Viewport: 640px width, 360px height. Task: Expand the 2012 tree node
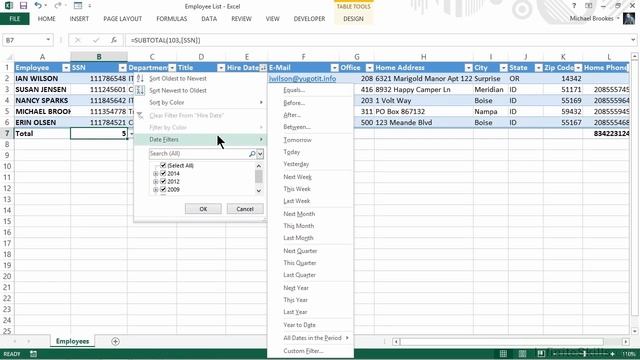click(x=156, y=182)
